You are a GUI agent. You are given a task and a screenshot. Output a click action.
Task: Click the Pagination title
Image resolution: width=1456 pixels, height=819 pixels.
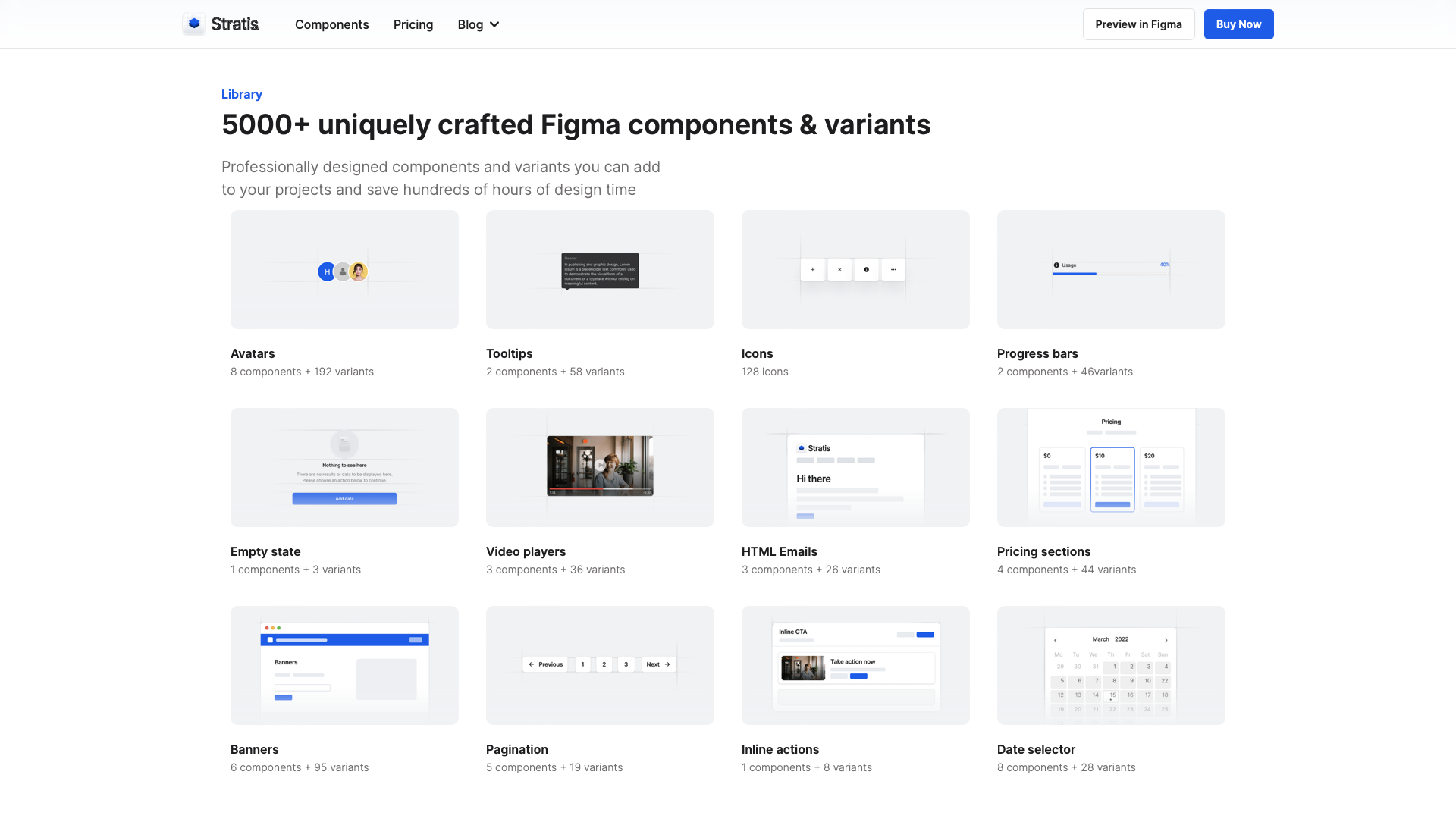click(516, 749)
